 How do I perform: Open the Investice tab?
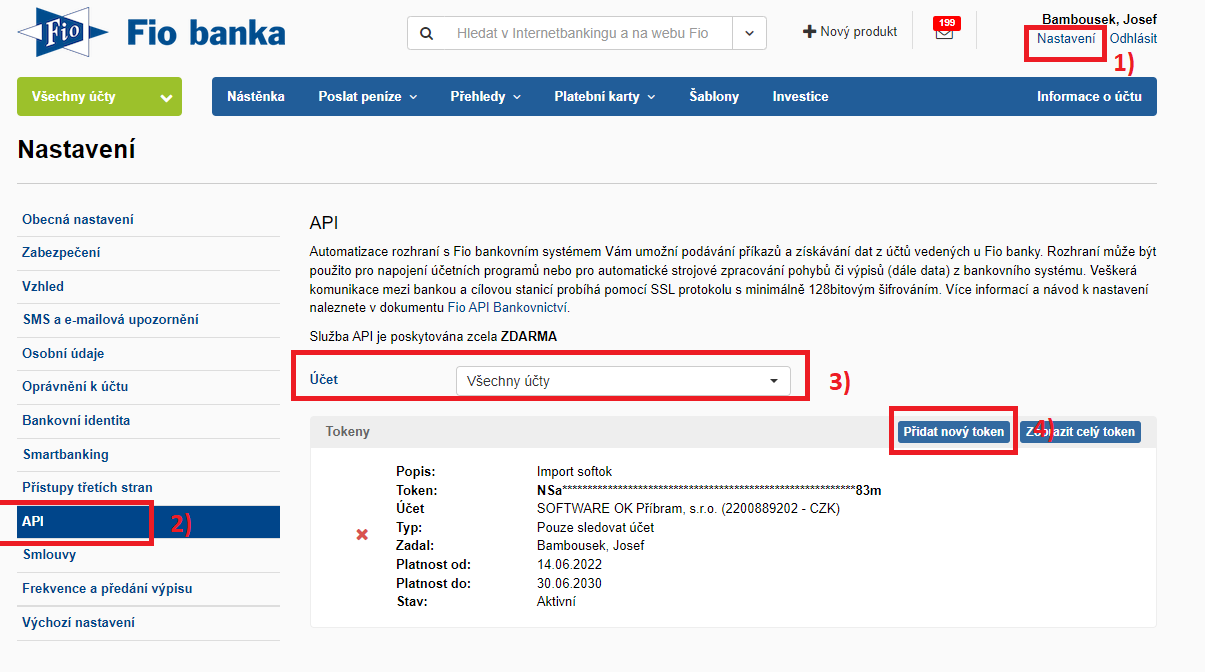tap(800, 97)
